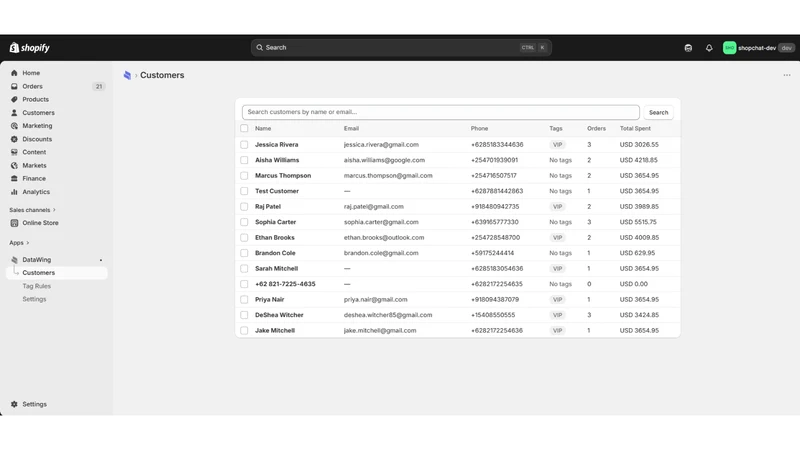Check the Jessica Rivera row checkbox
800x450 pixels.
coord(244,145)
